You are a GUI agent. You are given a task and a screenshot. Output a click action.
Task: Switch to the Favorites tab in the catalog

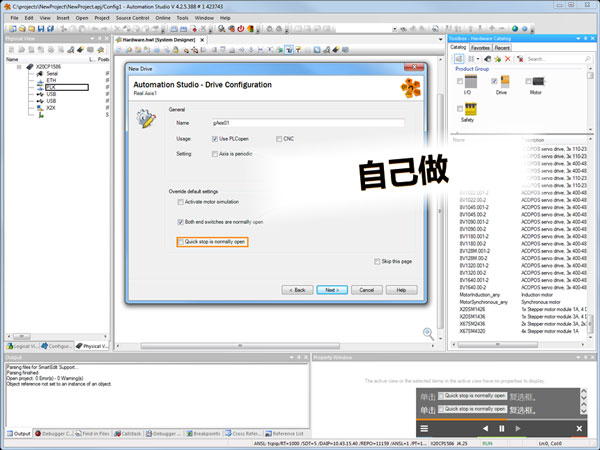click(x=480, y=48)
